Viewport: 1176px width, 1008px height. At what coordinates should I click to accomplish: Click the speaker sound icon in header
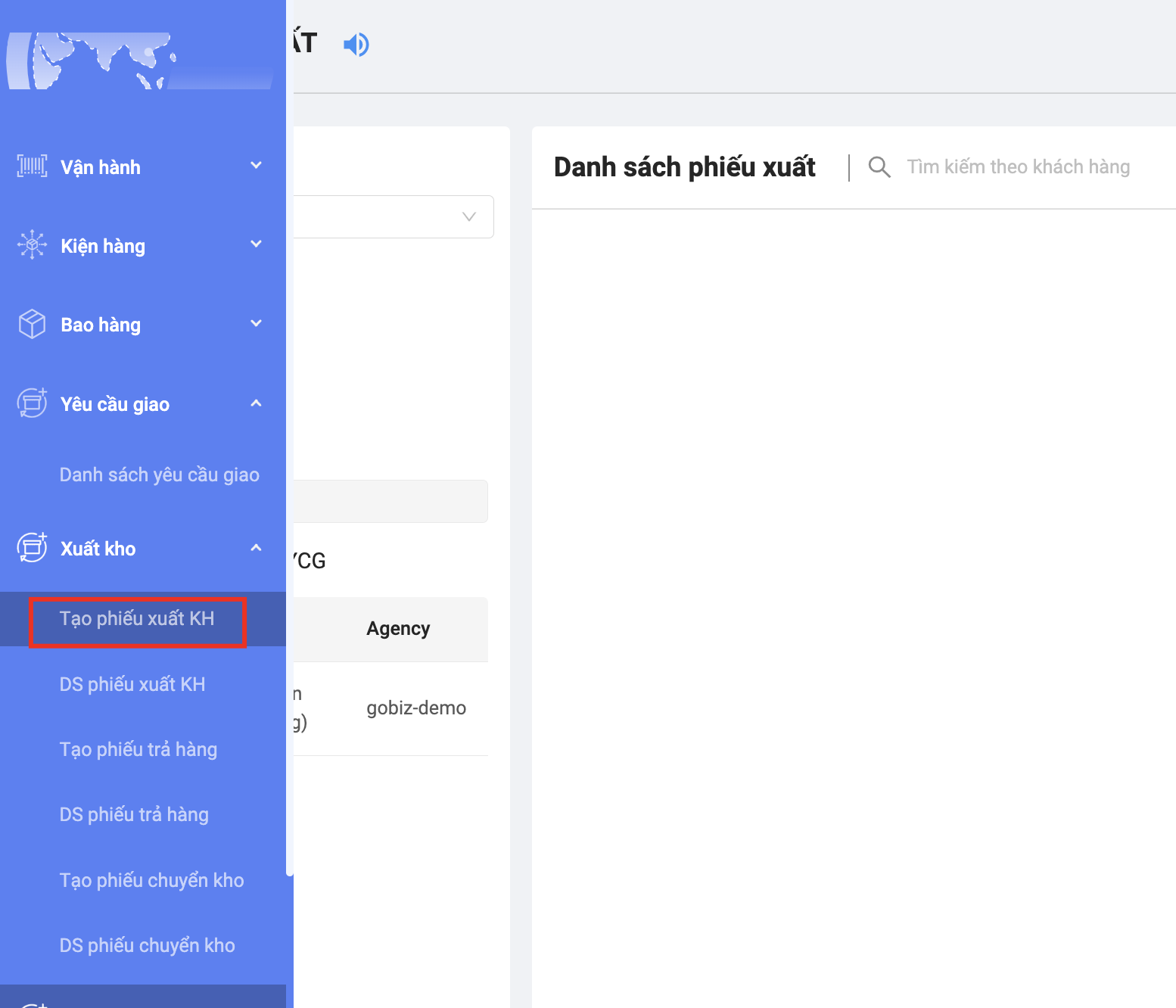[356, 45]
